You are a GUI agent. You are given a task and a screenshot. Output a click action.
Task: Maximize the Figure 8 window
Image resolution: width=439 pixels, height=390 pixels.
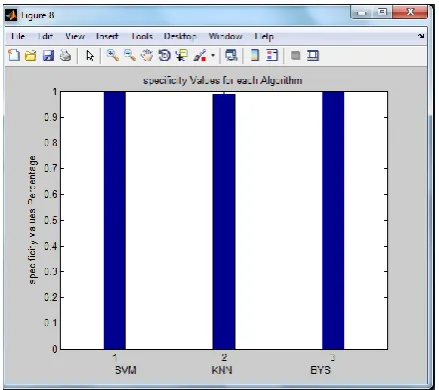coord(382,12)
